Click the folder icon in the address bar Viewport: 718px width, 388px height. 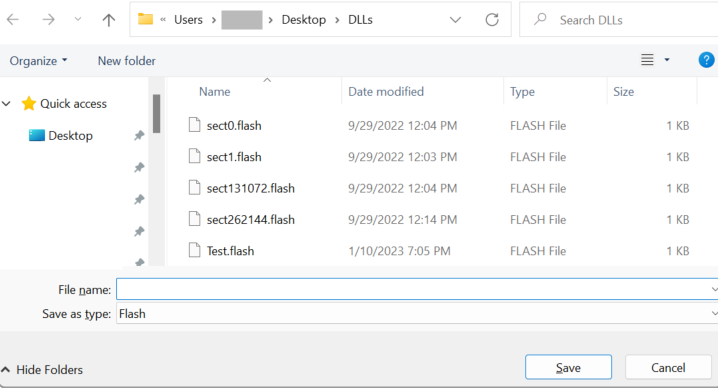click(146, 19)
